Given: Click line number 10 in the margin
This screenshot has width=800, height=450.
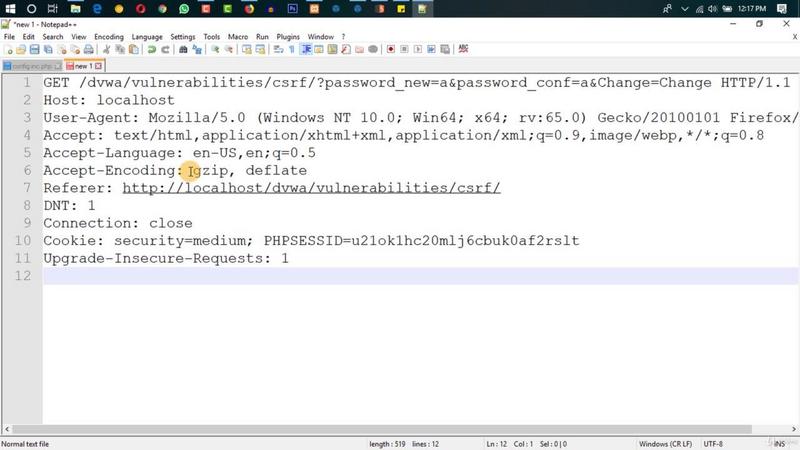Looking at the screenshot, I should click(x=23, y=240).
